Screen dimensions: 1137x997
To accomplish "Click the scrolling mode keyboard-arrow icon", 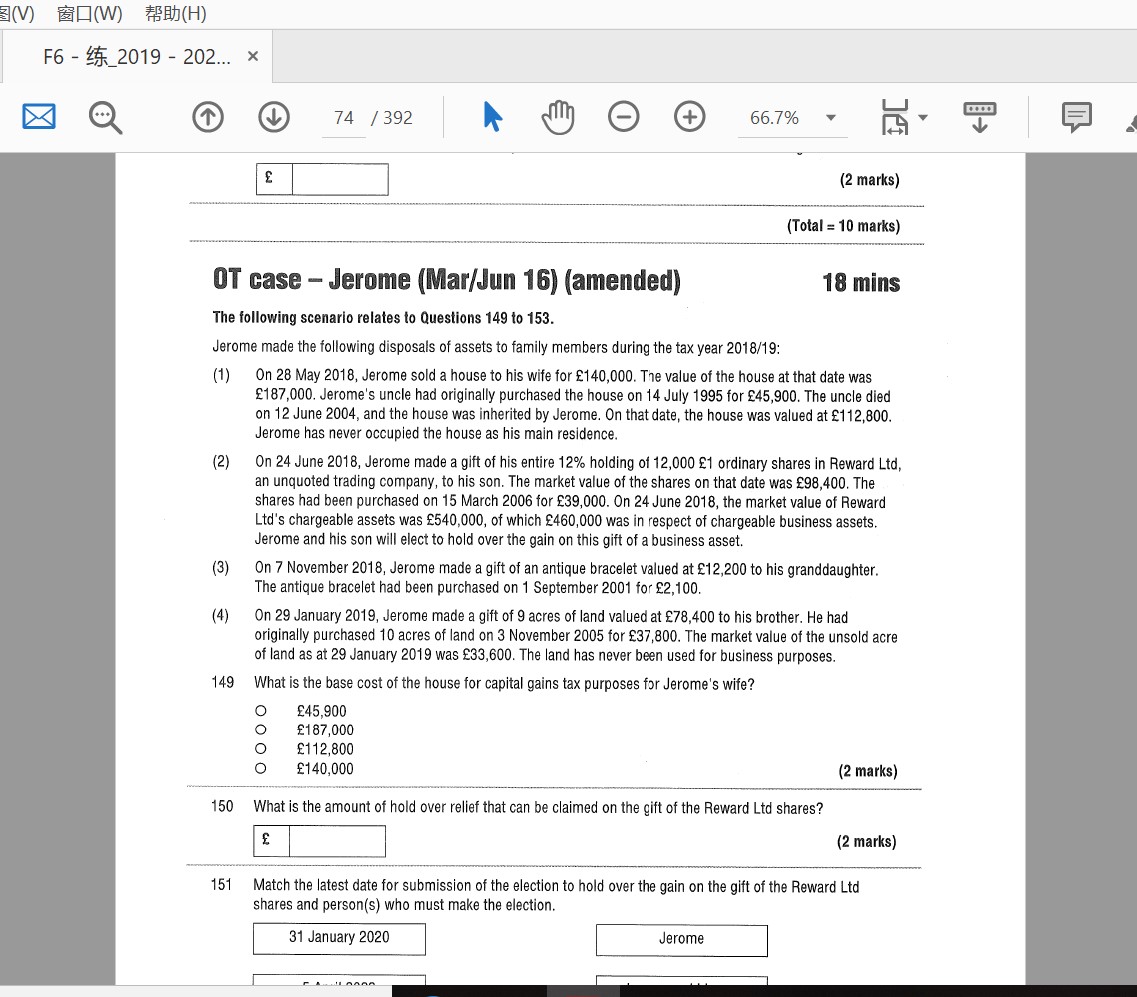I will [x=980, y=117].
